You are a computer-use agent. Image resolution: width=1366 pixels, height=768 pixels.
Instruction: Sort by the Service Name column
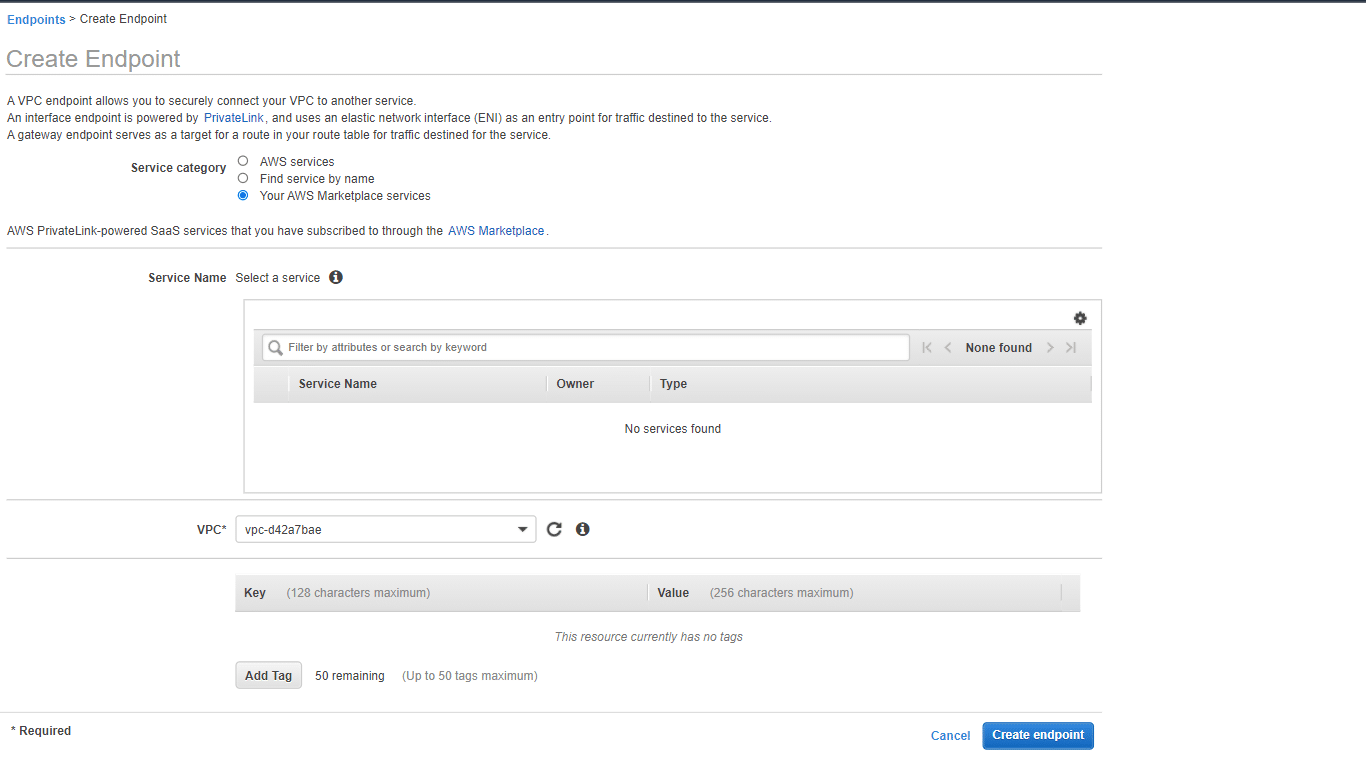[338, 384]
